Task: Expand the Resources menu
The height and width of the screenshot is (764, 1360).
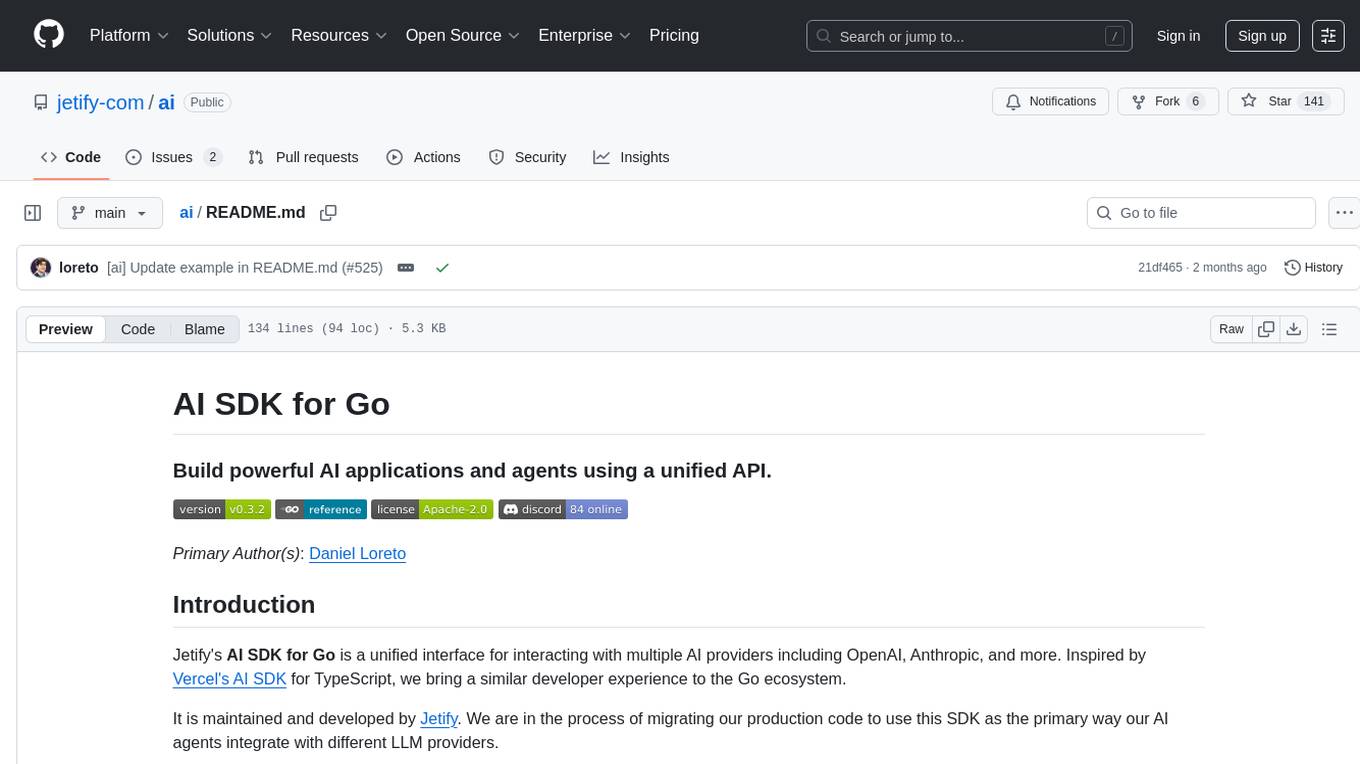Action: [x=339, y=35]
